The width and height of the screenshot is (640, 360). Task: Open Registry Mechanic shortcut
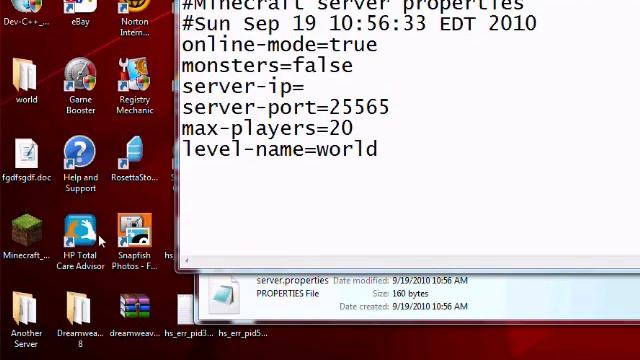click(x=134, y=86)
